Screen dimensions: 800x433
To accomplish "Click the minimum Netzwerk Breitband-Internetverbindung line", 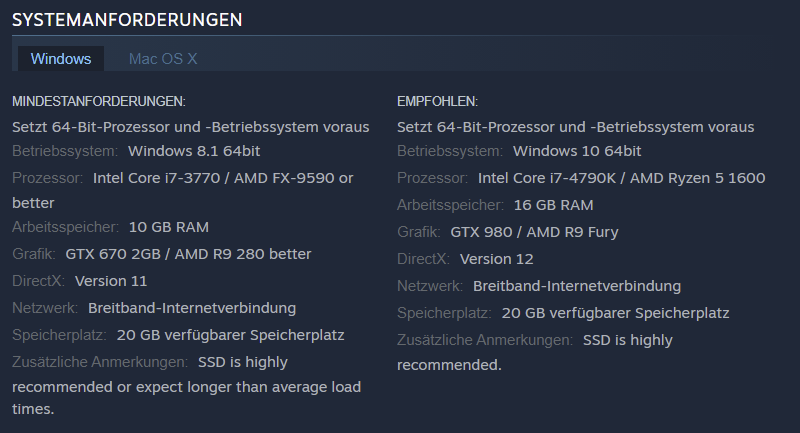I will pyautogui.click(x=192, y=308).
